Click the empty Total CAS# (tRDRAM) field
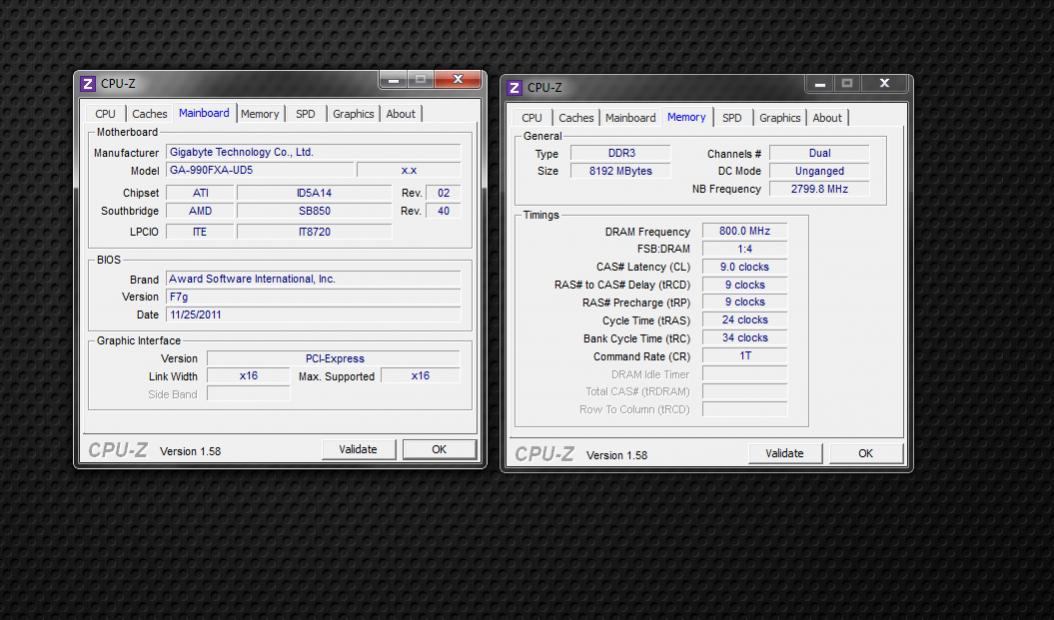The width and height of the screenshot is (1054, 620). click(745, 391)
